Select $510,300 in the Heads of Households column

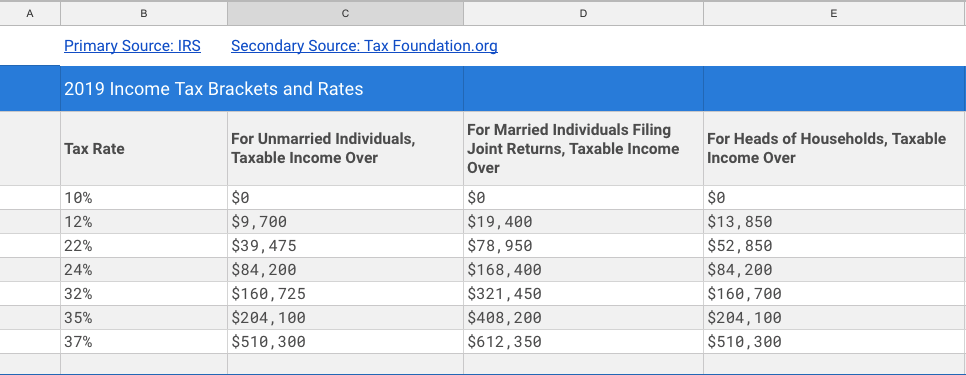click(834, 342)
